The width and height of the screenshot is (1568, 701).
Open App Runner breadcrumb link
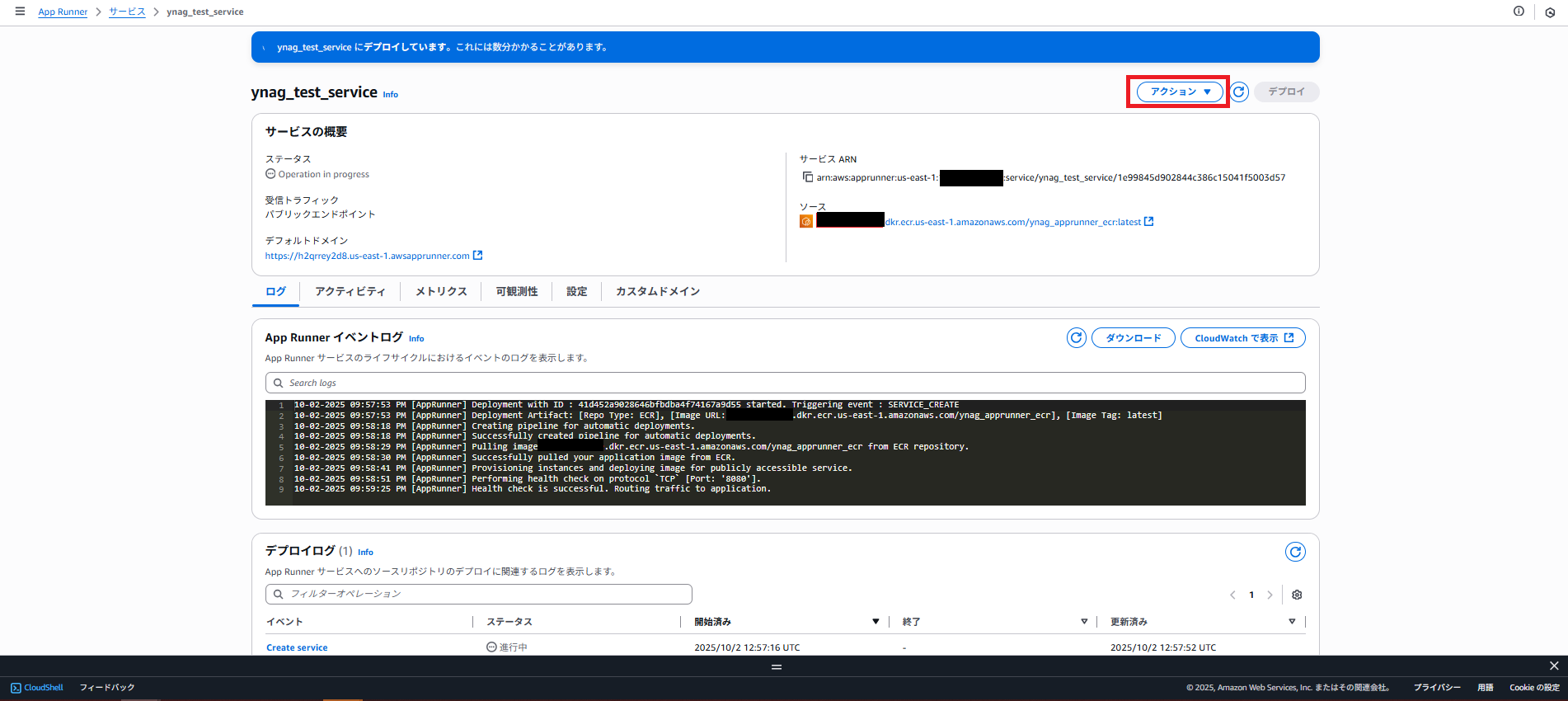[x=63, y=12]
